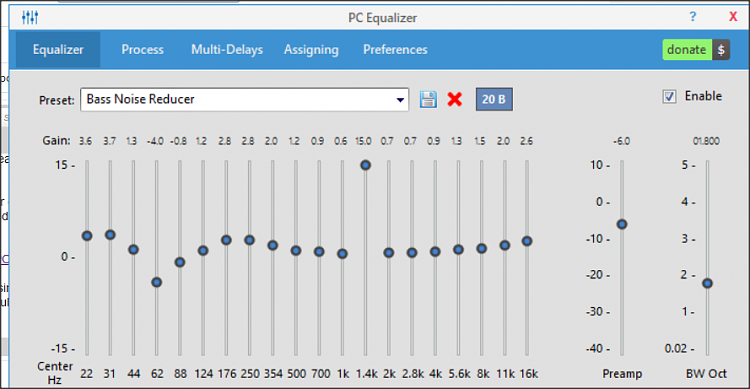
Task: Click the Preamp value -6.0
Action: [x=621, y=141]
